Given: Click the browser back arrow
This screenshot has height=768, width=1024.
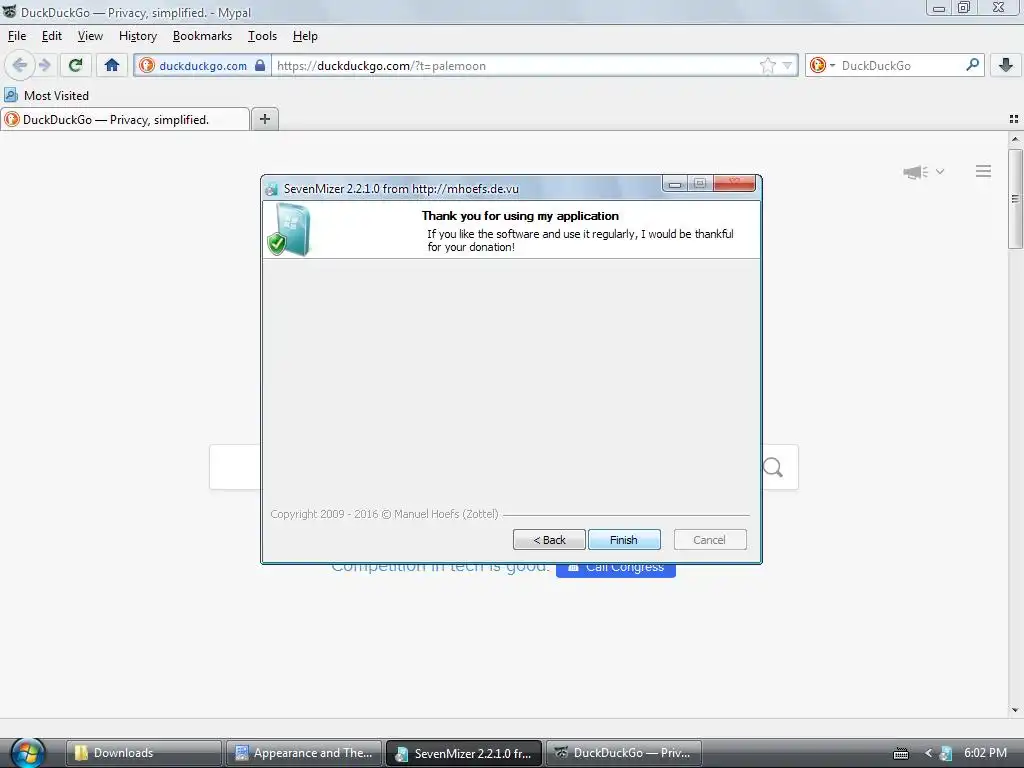Looking at the screenshot, I should point(20,65).
